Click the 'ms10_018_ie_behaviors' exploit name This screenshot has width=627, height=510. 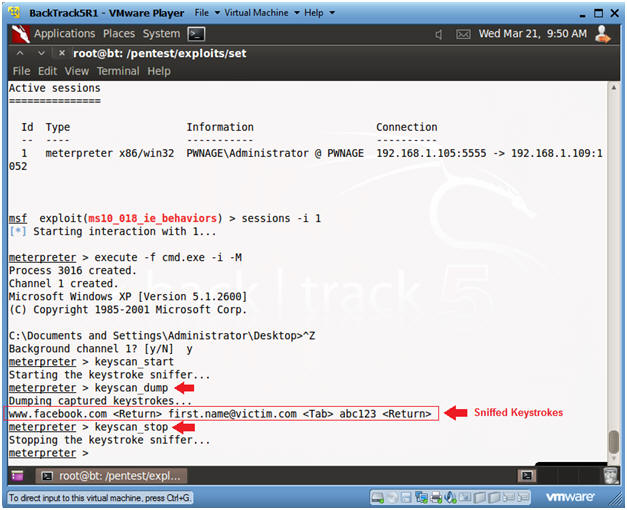point(152,219)
